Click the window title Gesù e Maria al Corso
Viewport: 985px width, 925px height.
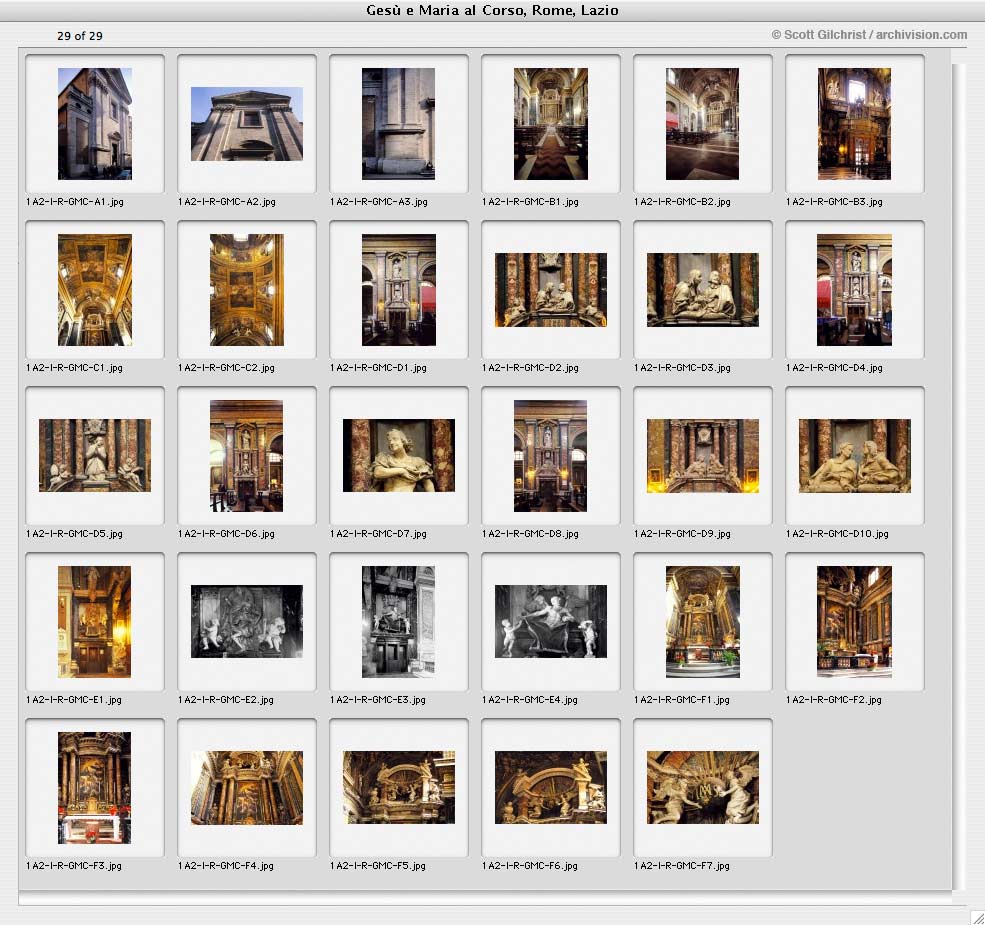[492, 10]
